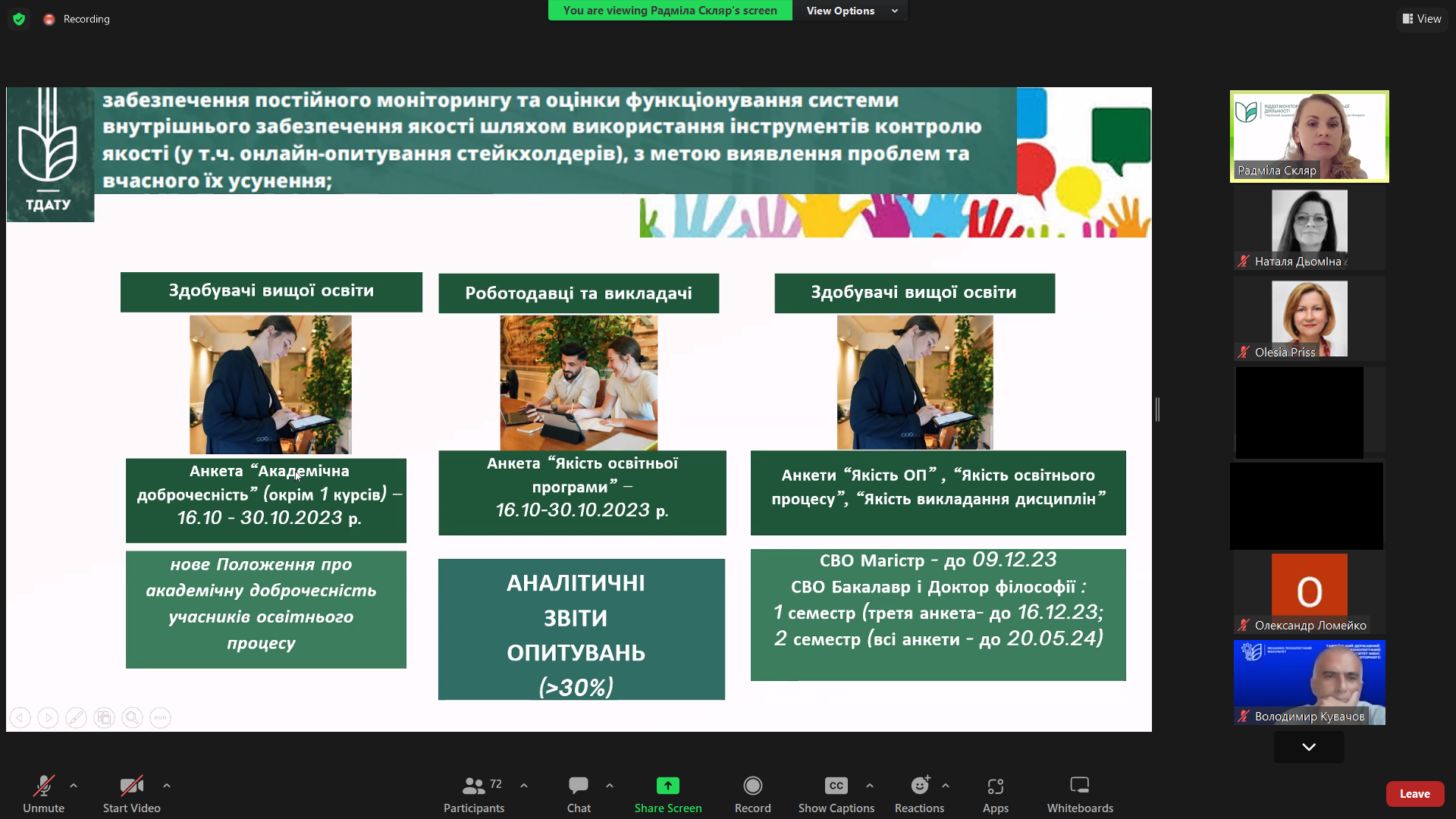
Task: Expand the View Options dropdown
Action: click(851, 11)
